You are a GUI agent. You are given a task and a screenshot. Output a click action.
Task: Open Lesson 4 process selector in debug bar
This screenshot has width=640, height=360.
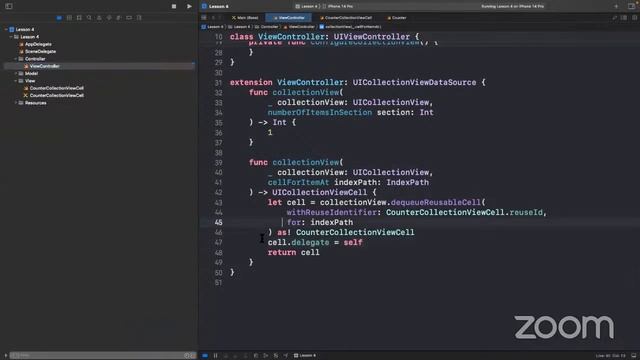click(x=305, y=356)
